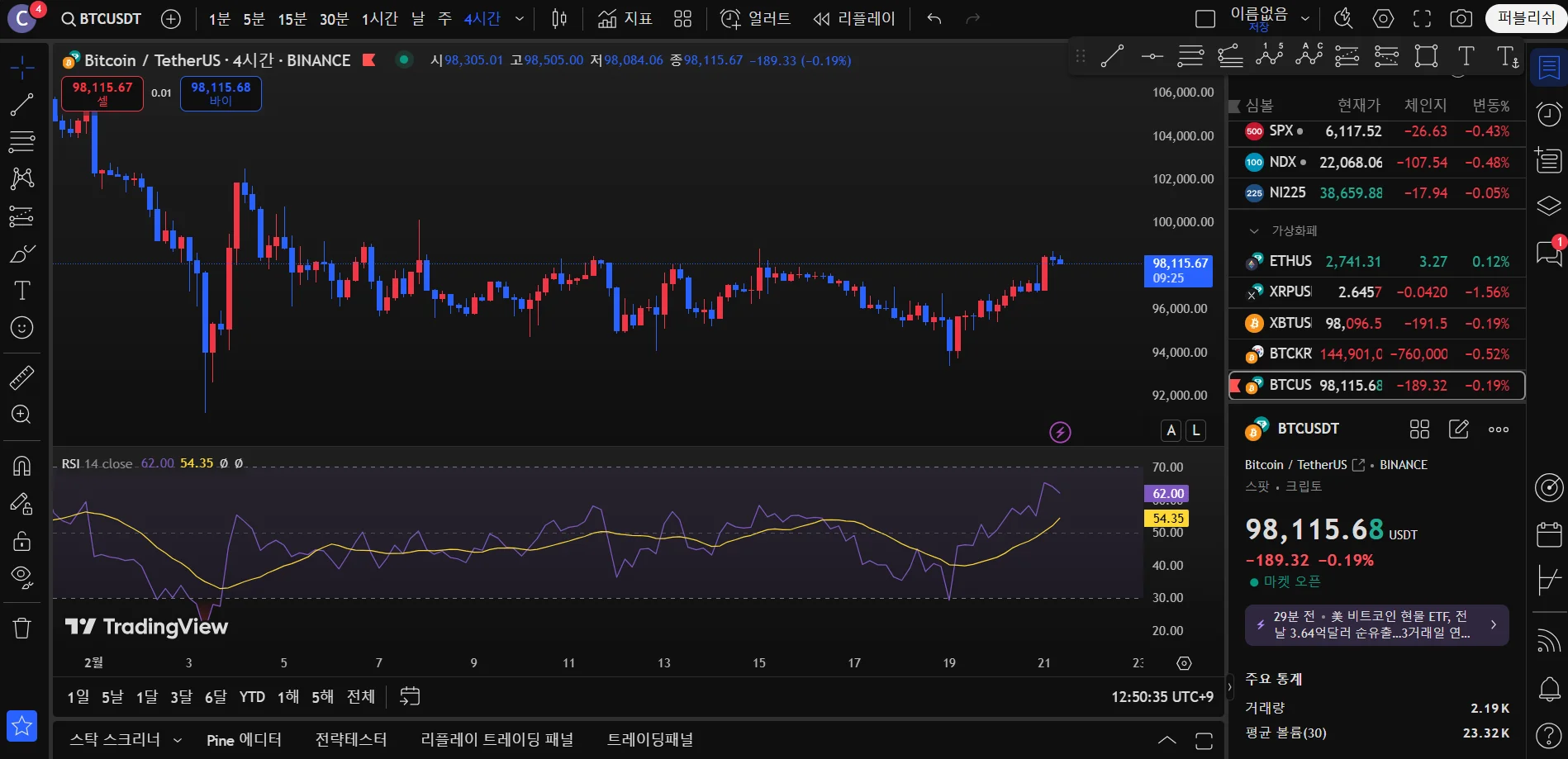Switch to the Pine 에디터 tab
1568x759 pixels.
click(244, 740)
